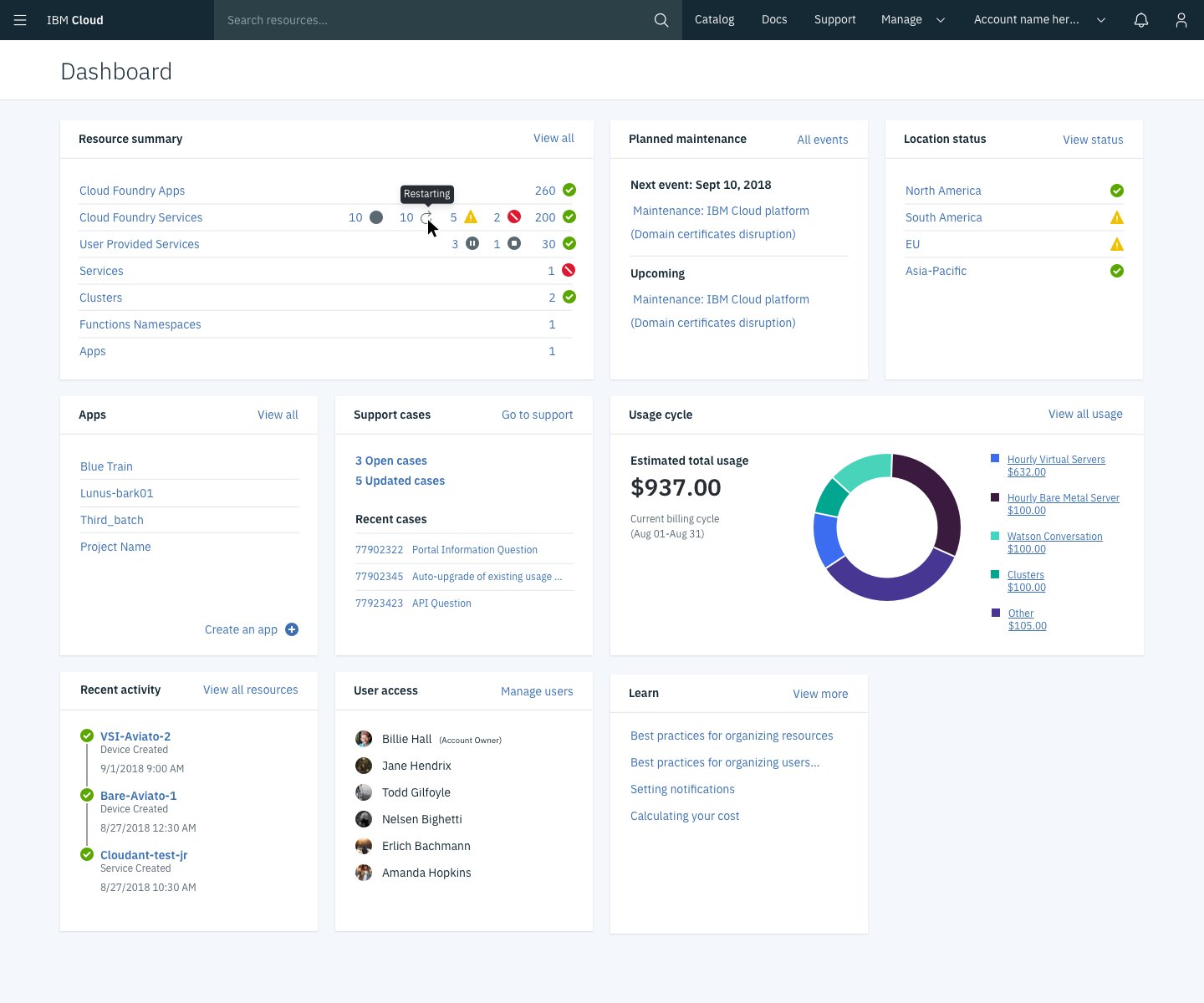Click the restarting icon in Cloud Foundry Services
The height and width of the screenshot is (1003, 1204).
426,217
